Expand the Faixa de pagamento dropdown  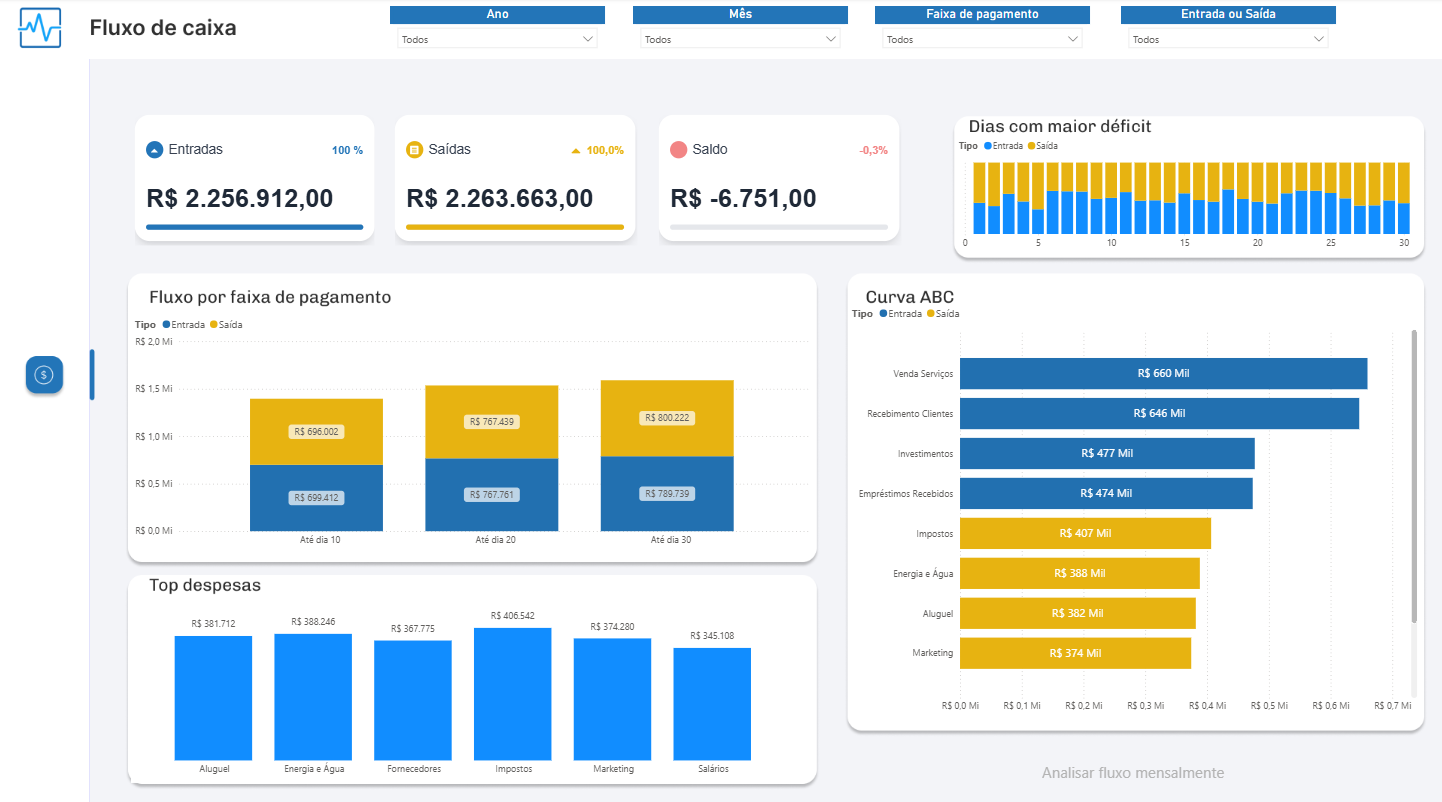click(x=982, y=38)
